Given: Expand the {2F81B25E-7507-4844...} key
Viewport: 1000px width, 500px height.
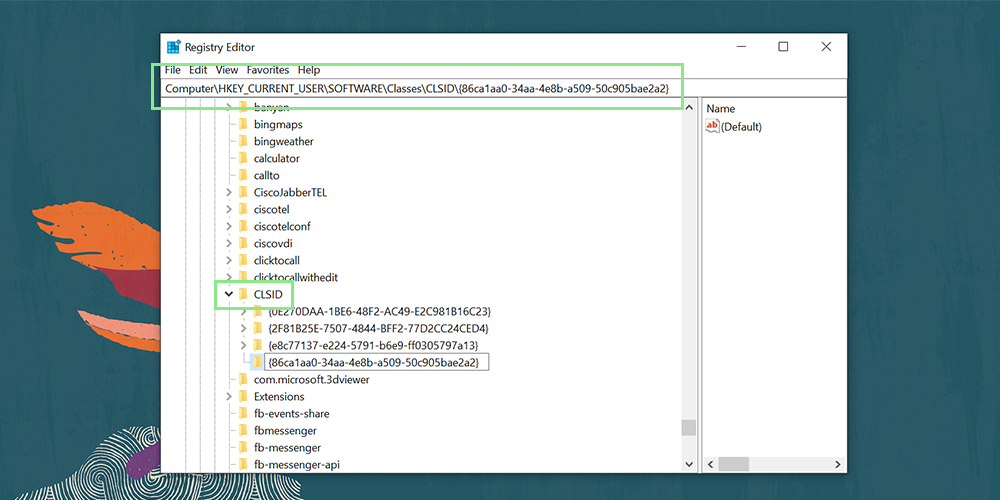Looking at the screenshot, I should [243, 328].
